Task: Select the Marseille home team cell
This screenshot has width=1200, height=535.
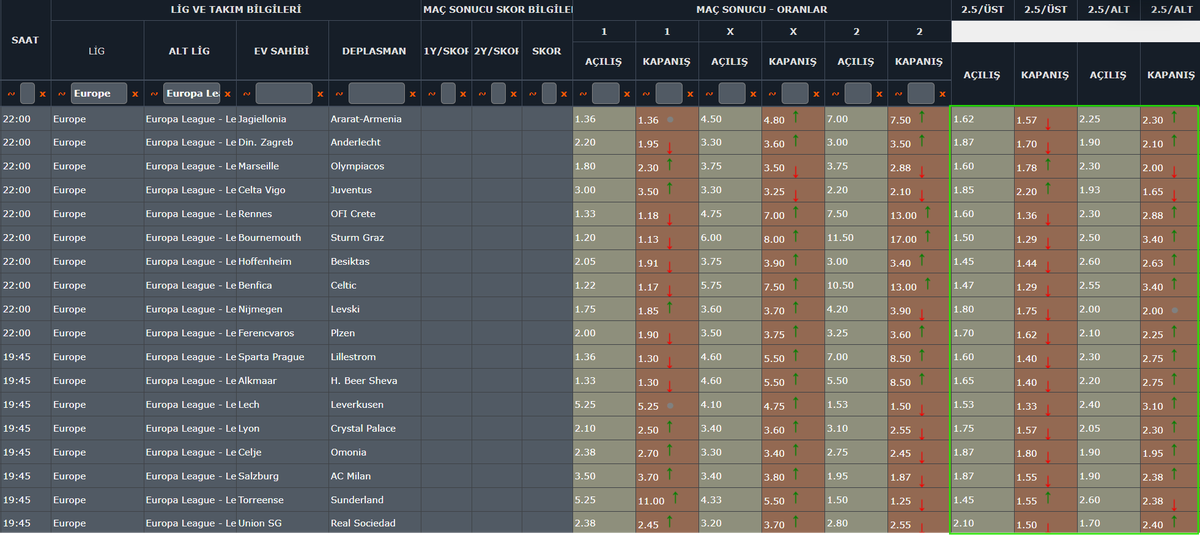Action: [283, 166]
